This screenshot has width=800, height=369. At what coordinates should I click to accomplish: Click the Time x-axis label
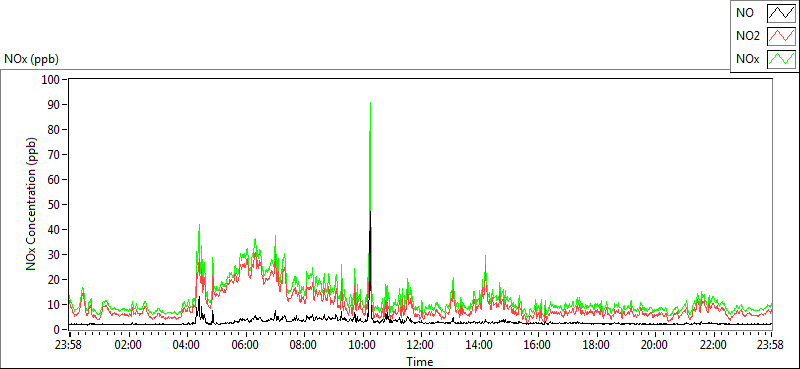pyautogui.click(x=420, y=362)
